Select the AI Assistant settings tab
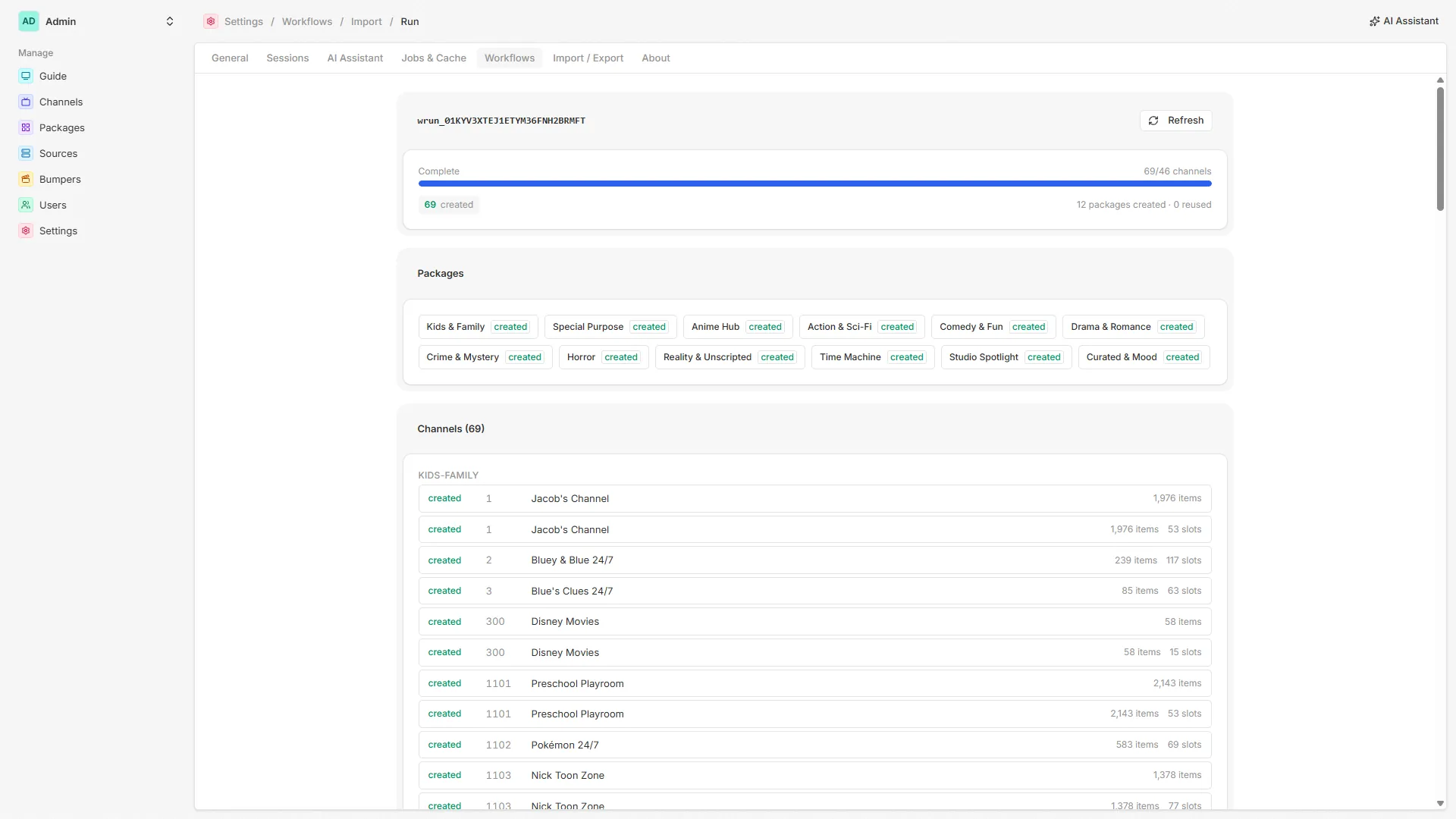1456x819 pixels. pos(355,58)
